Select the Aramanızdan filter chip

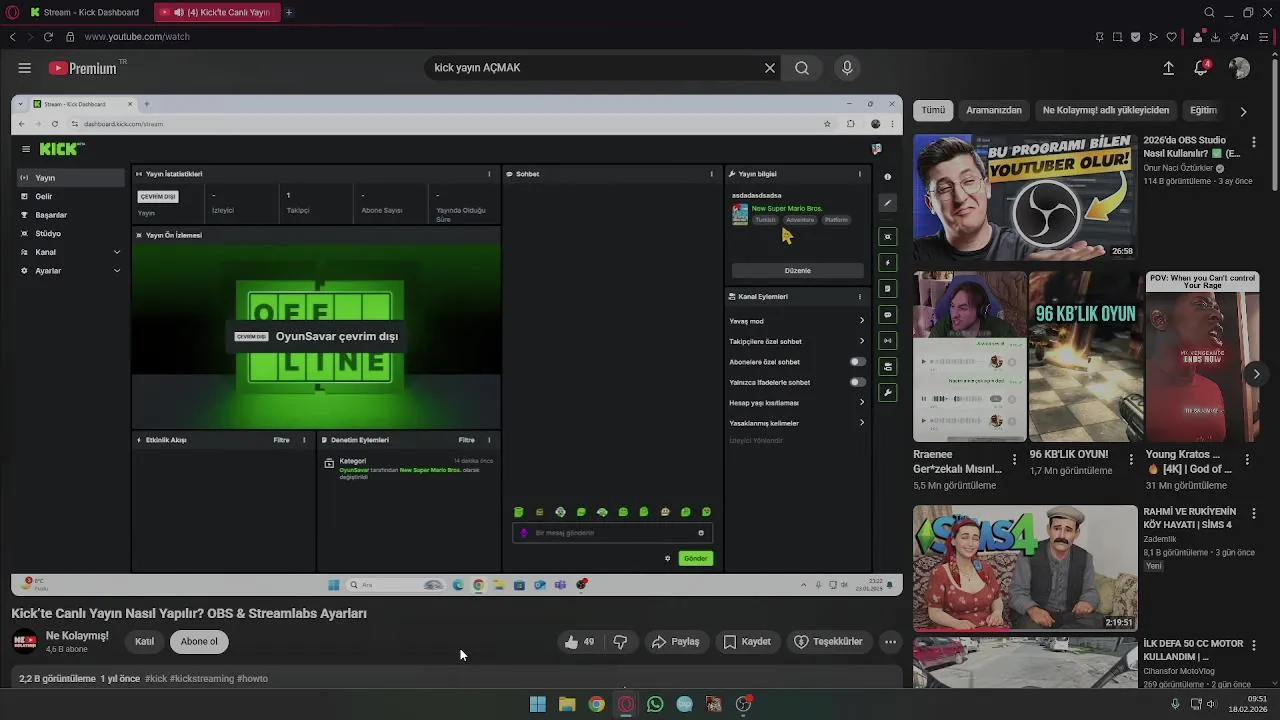click(x=994, y=110)
